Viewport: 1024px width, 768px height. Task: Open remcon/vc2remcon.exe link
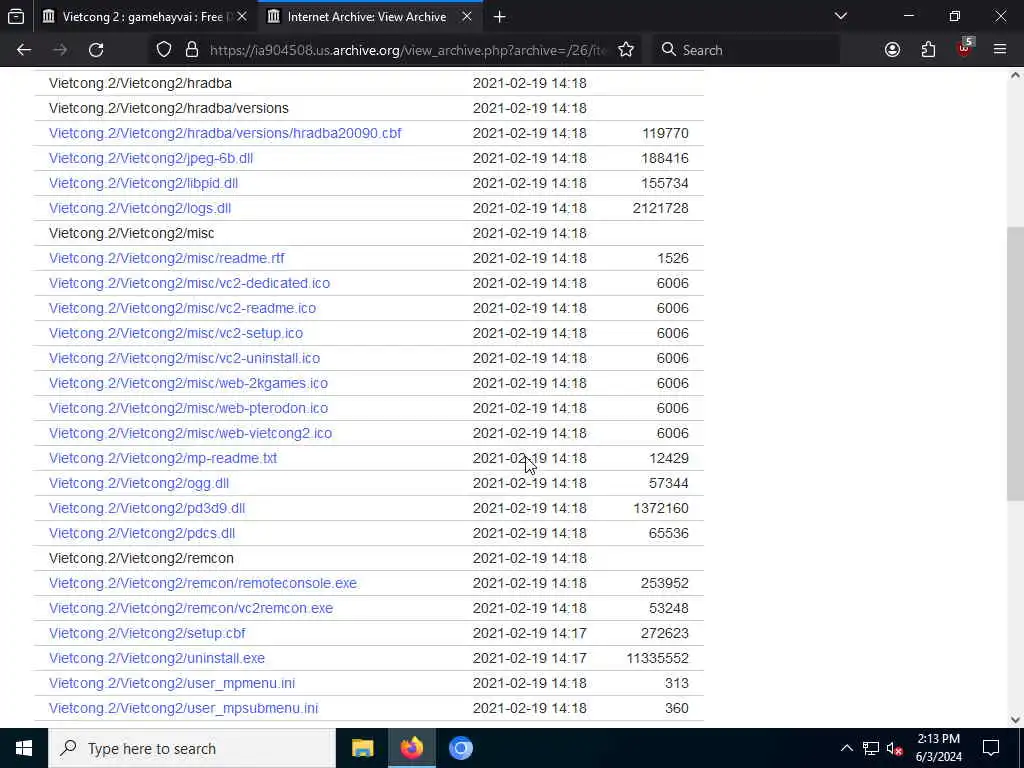coord(191,608)
